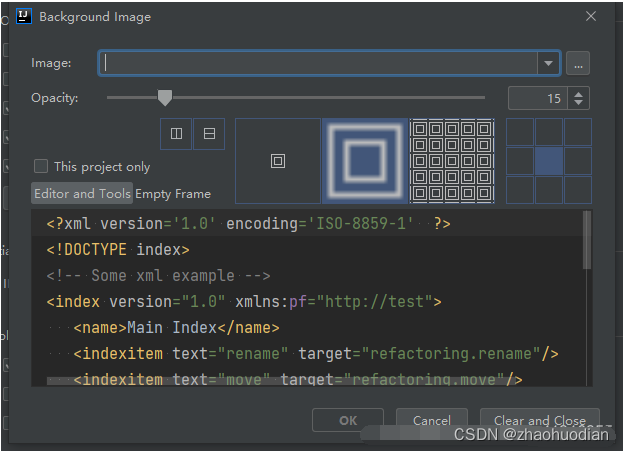Click the preview pane vertical scrollbar

click(587, 240)
